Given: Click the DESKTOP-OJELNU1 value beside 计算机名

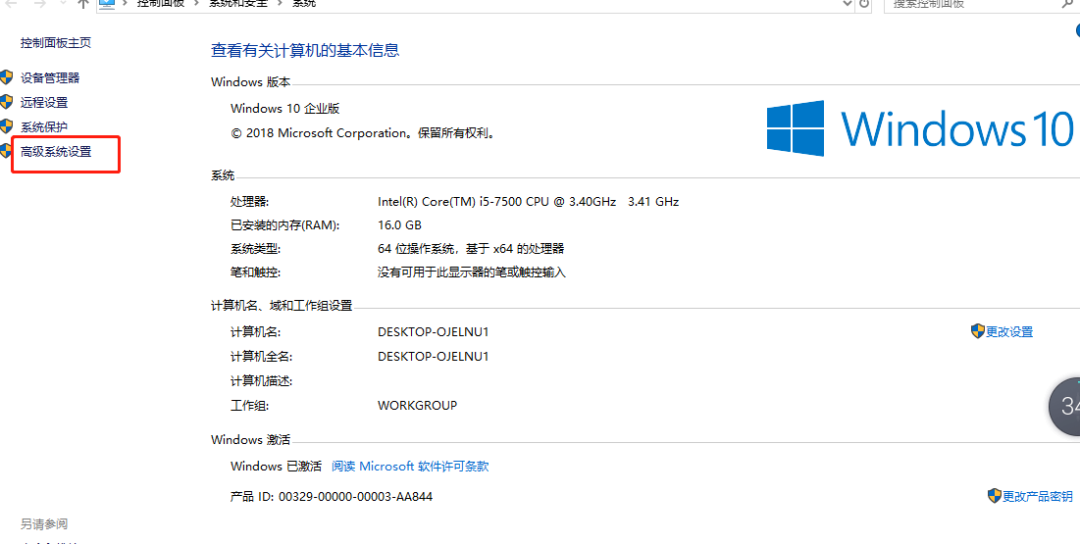Looking at the screenshot, I should (433, 332).
